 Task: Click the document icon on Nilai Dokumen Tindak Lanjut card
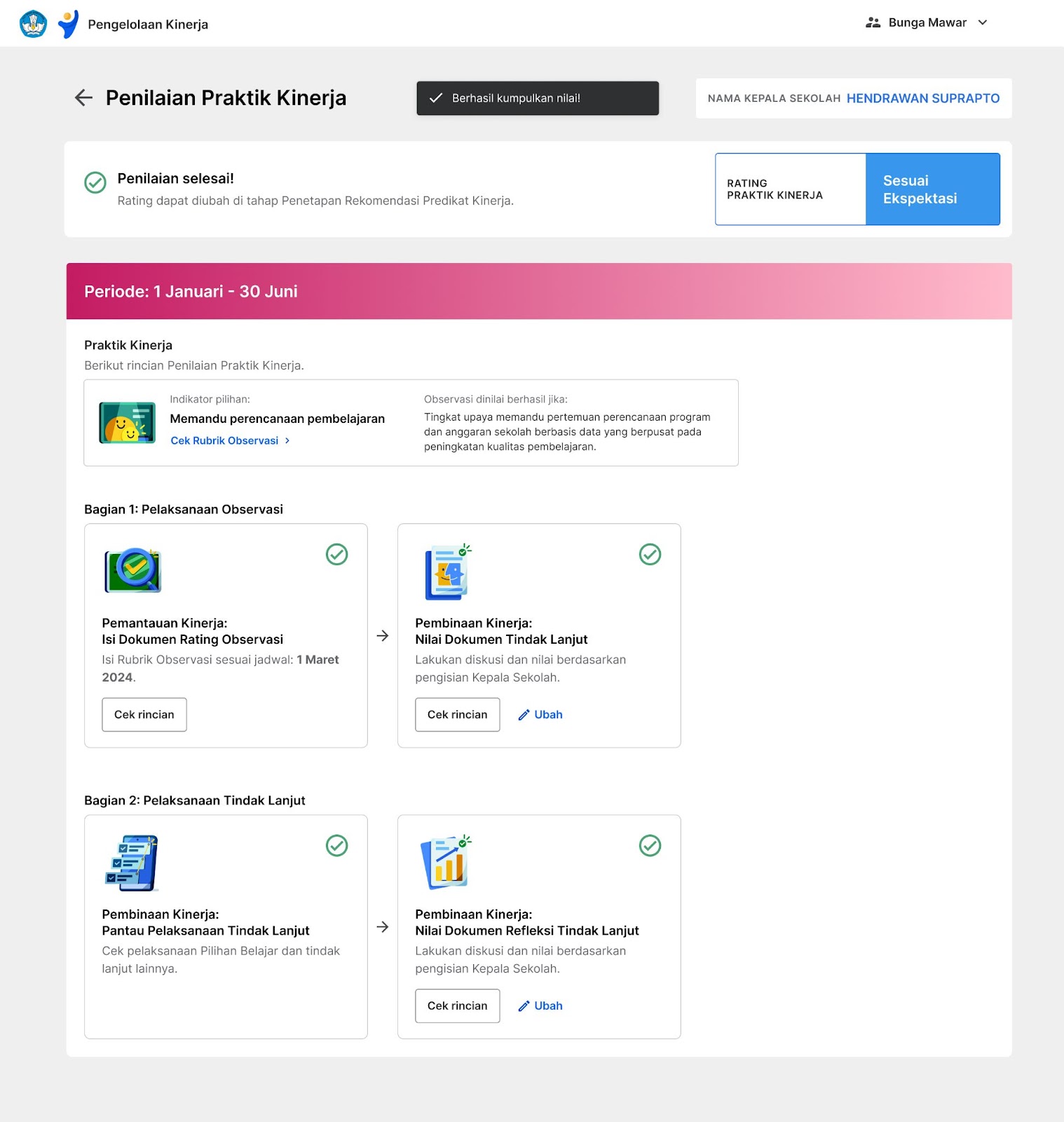pos(447,572)
